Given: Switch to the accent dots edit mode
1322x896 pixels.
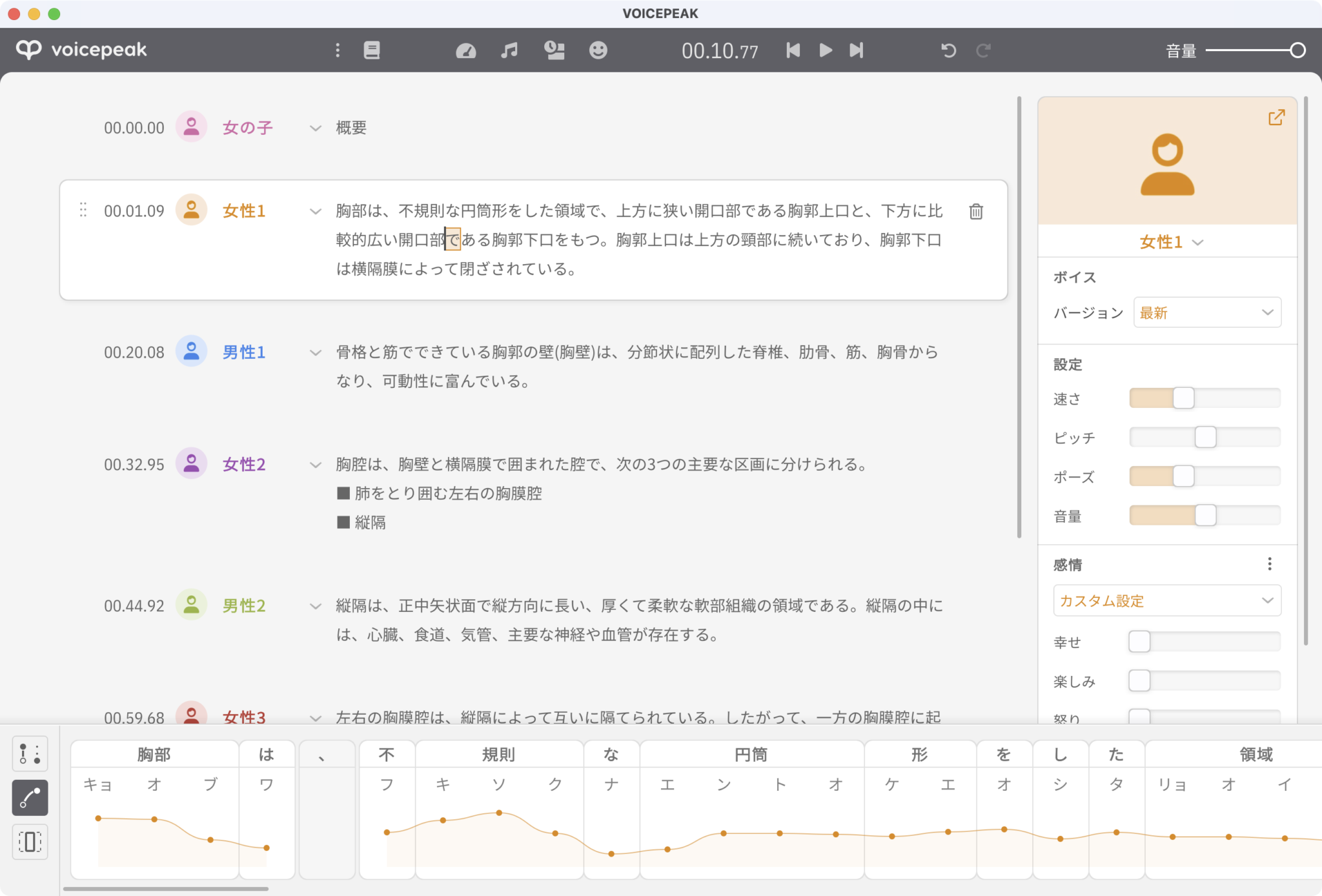Looking at the screenshot, I should point(30,753).
